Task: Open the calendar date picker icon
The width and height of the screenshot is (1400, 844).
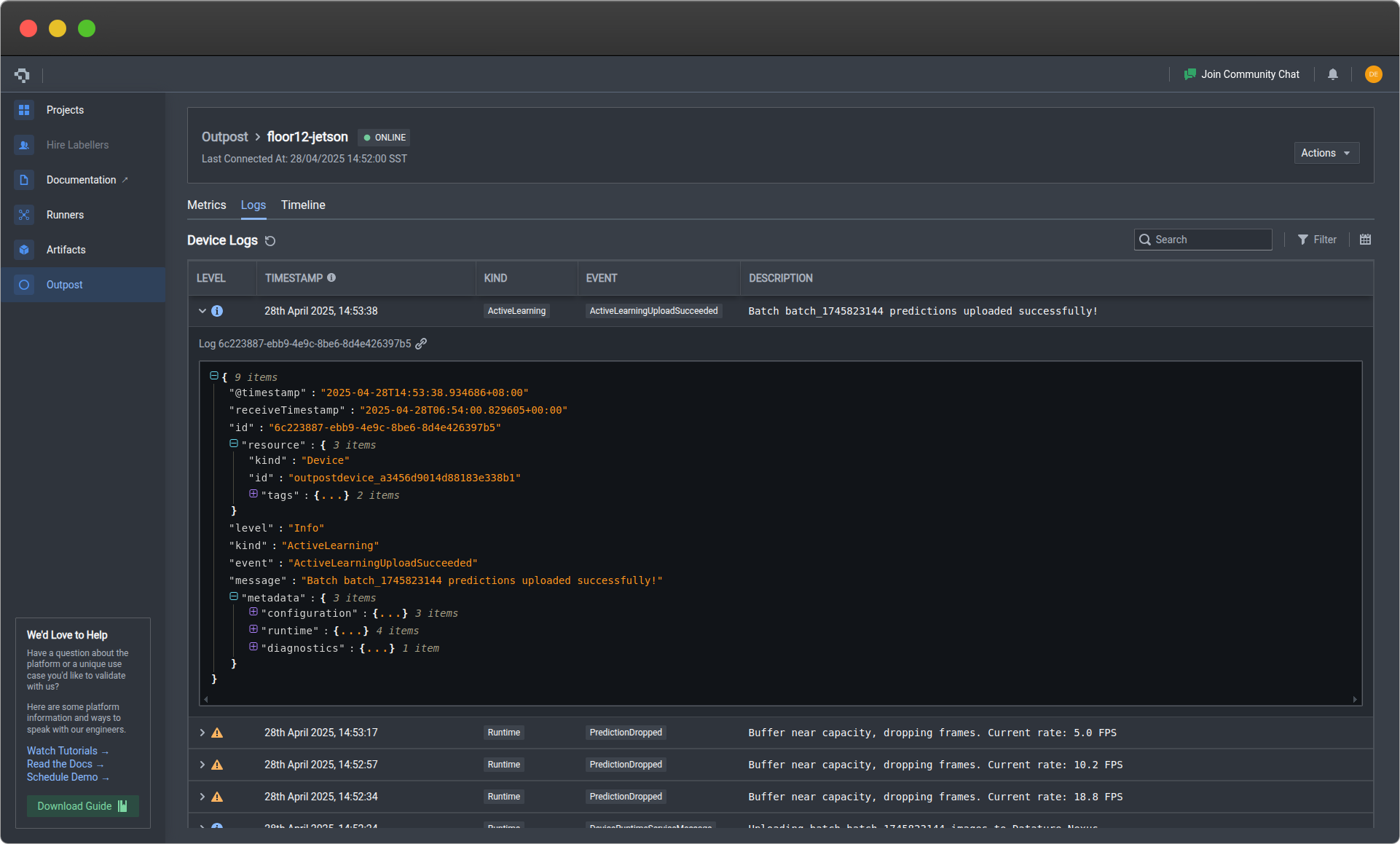Action: tap(1365, 240)
